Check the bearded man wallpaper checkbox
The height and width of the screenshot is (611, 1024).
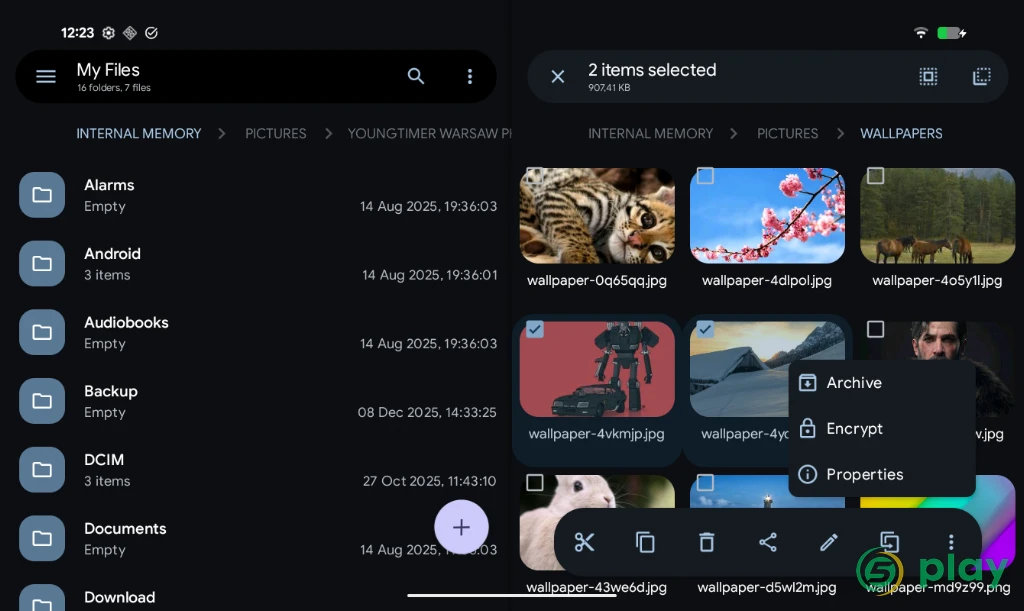click(x=875, y=329)
